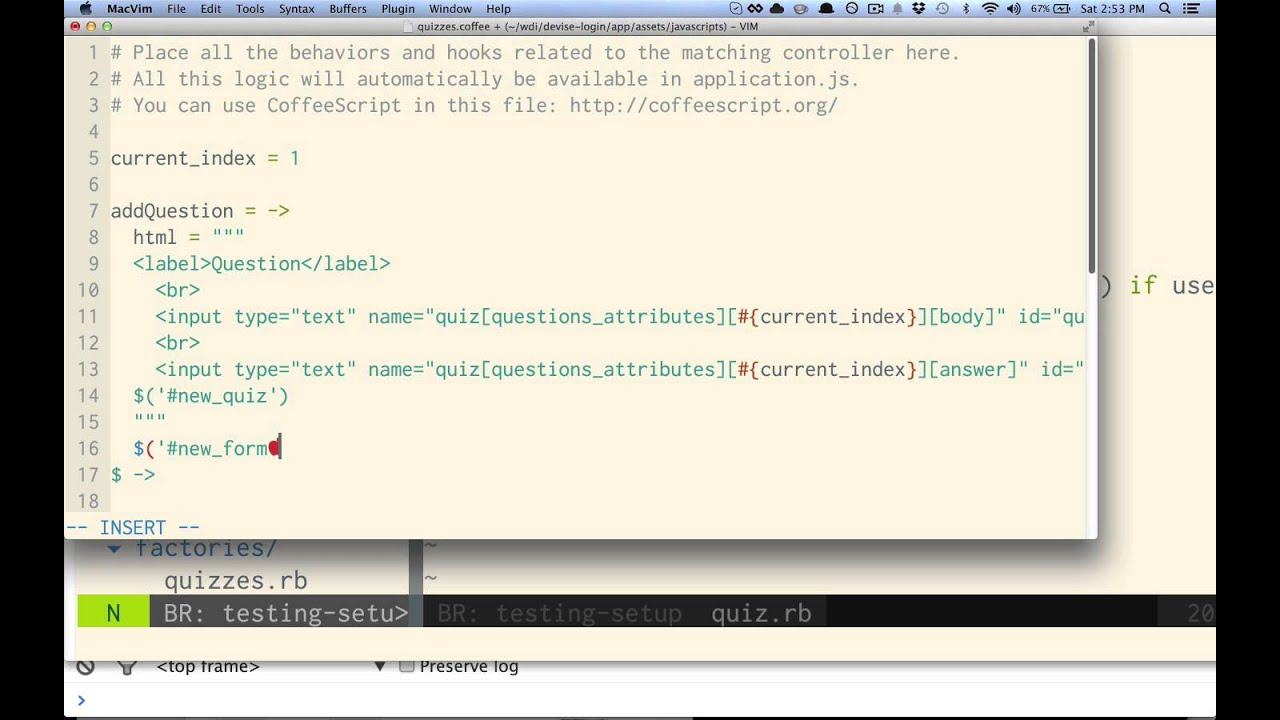1280x720 pixels.
Task: Click the console prompt input line
Action: point(640,701)
